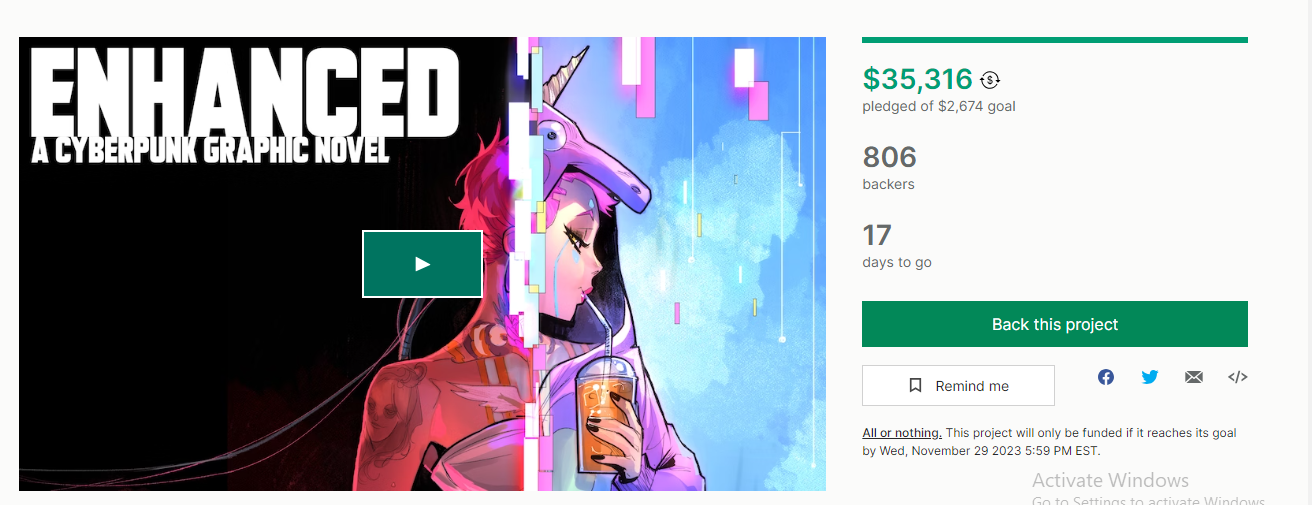Click the A Cyberpunk Graphic Novel subtitle

click(x=210, y=150)
